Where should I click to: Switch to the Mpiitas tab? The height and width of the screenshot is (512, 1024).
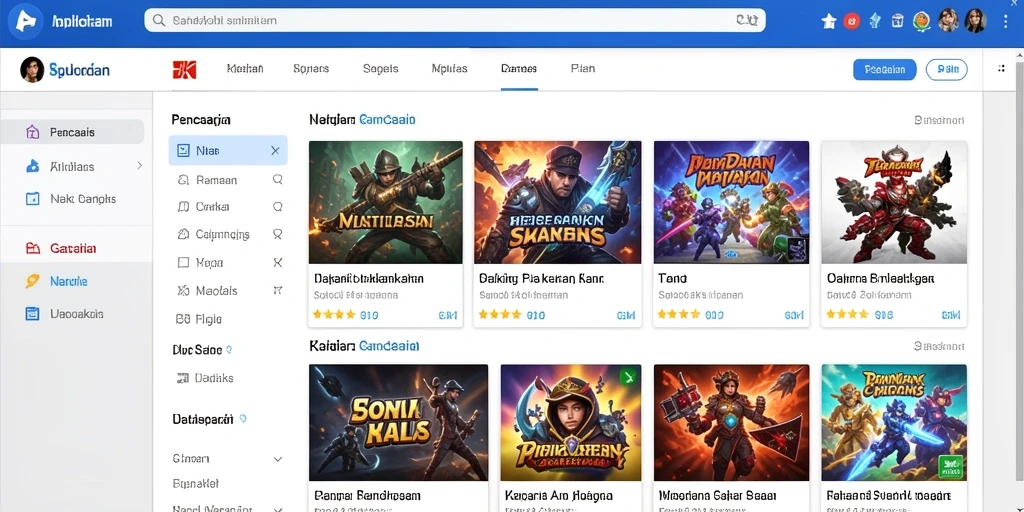coord(449,69)
